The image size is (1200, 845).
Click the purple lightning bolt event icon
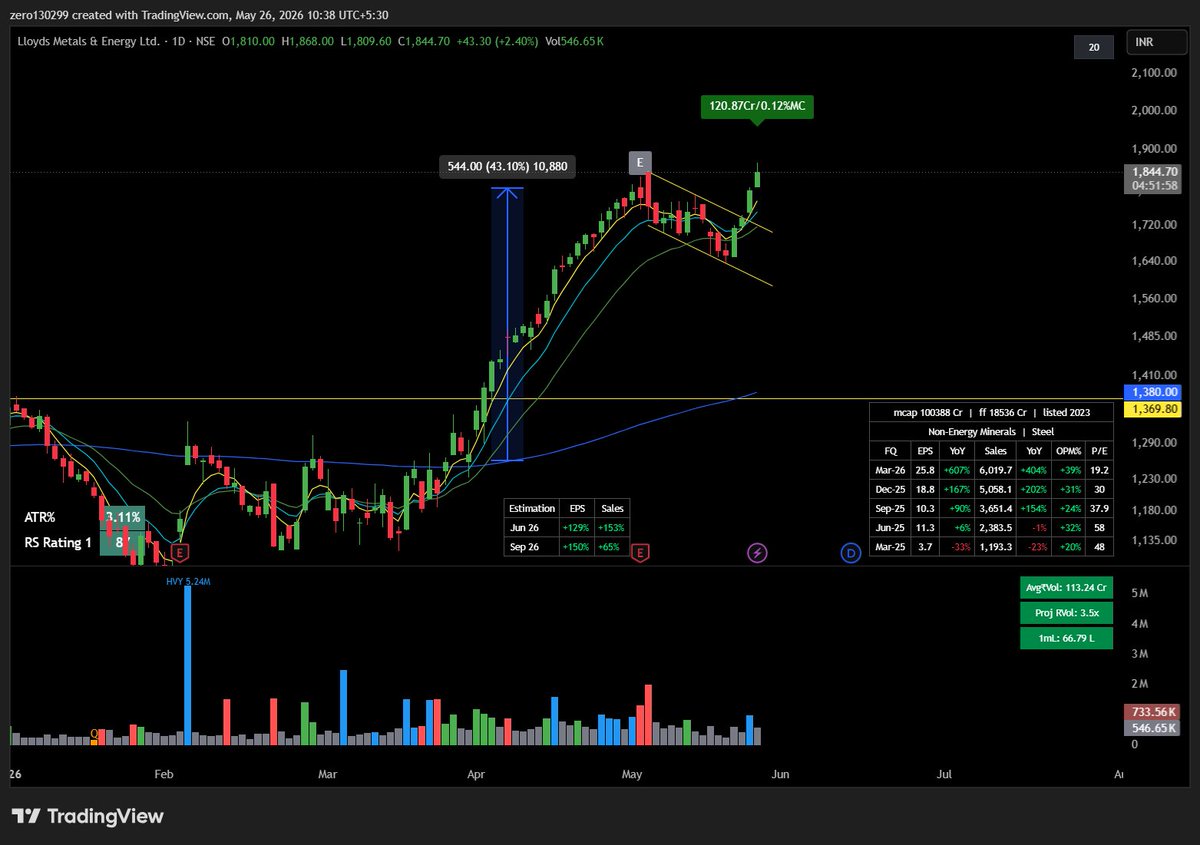[758, 552]
